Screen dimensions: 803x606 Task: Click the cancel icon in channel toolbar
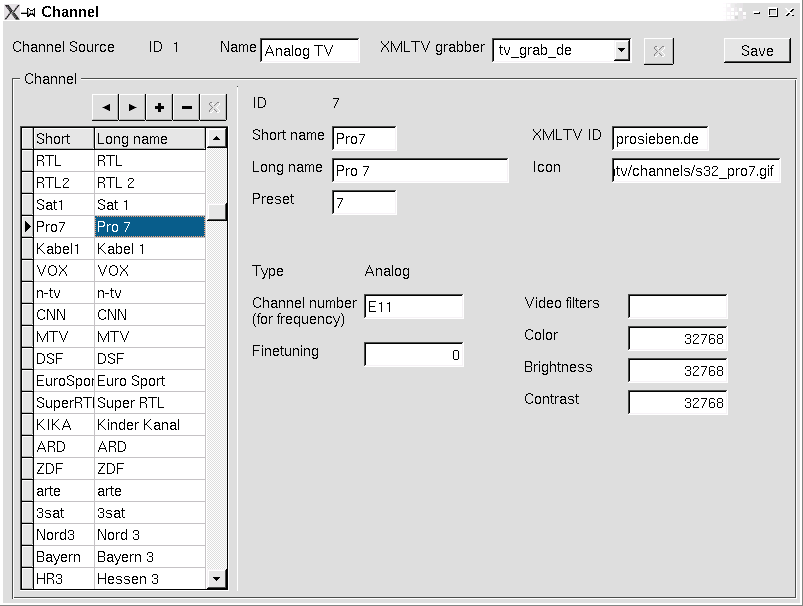coord(213,107)
